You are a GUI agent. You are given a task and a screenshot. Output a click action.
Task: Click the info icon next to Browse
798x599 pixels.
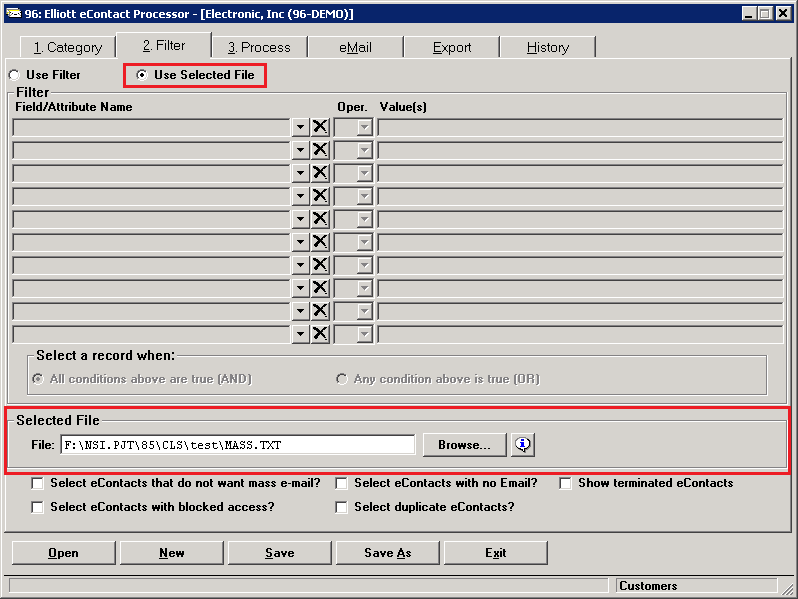click(523, 445)
